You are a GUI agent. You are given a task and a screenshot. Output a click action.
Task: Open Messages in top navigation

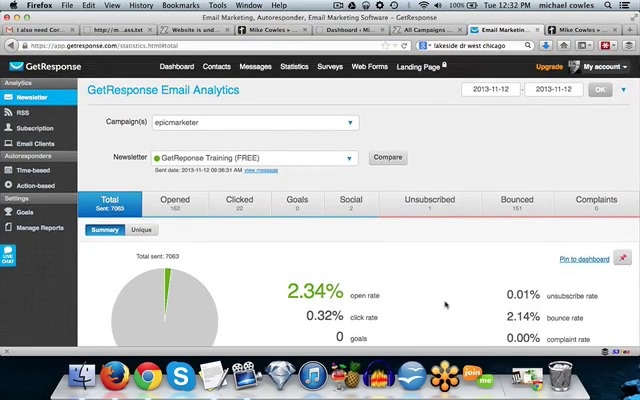[x=256, y=67]
